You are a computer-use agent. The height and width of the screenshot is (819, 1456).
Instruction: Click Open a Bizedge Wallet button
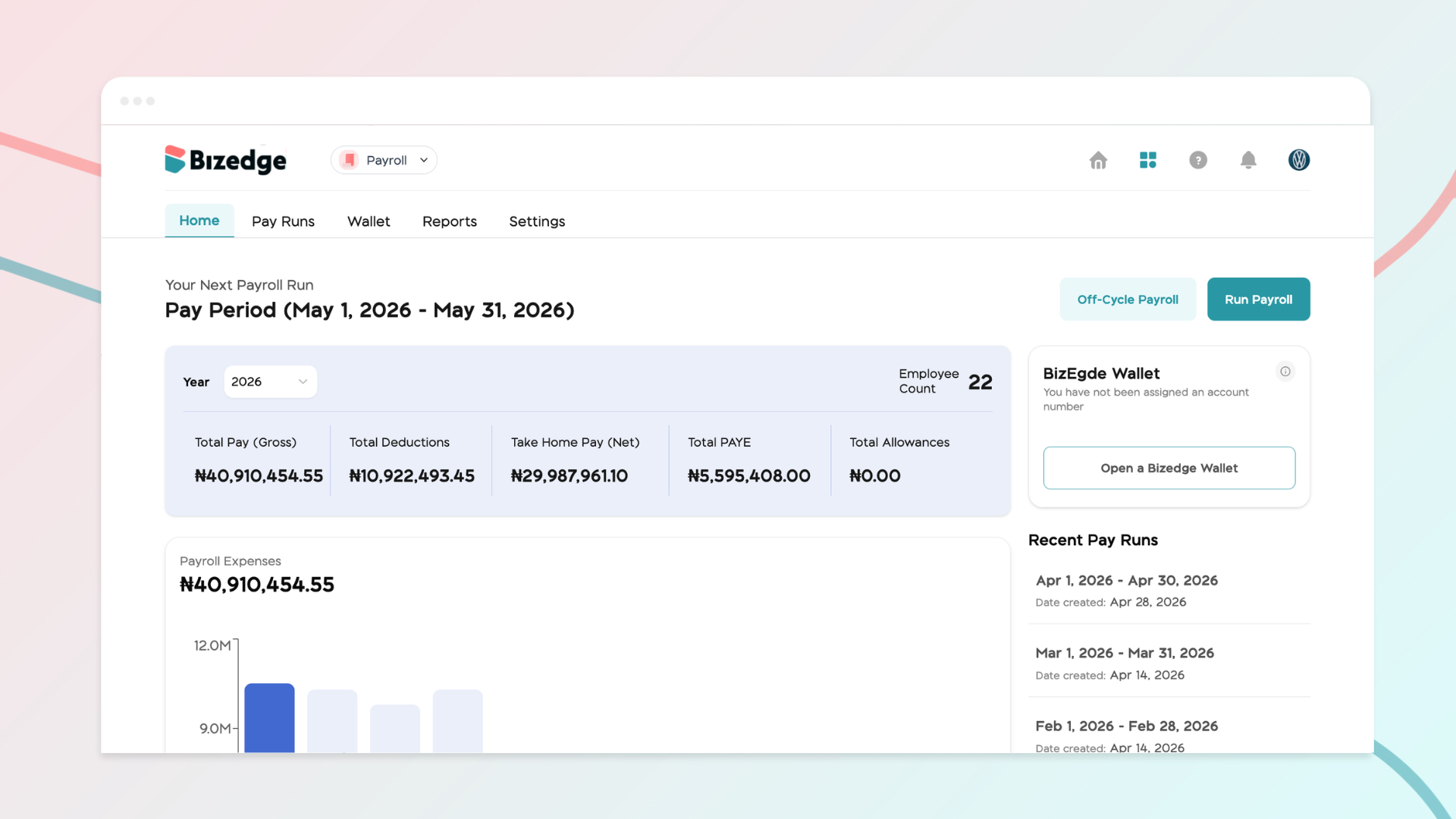1169,468
